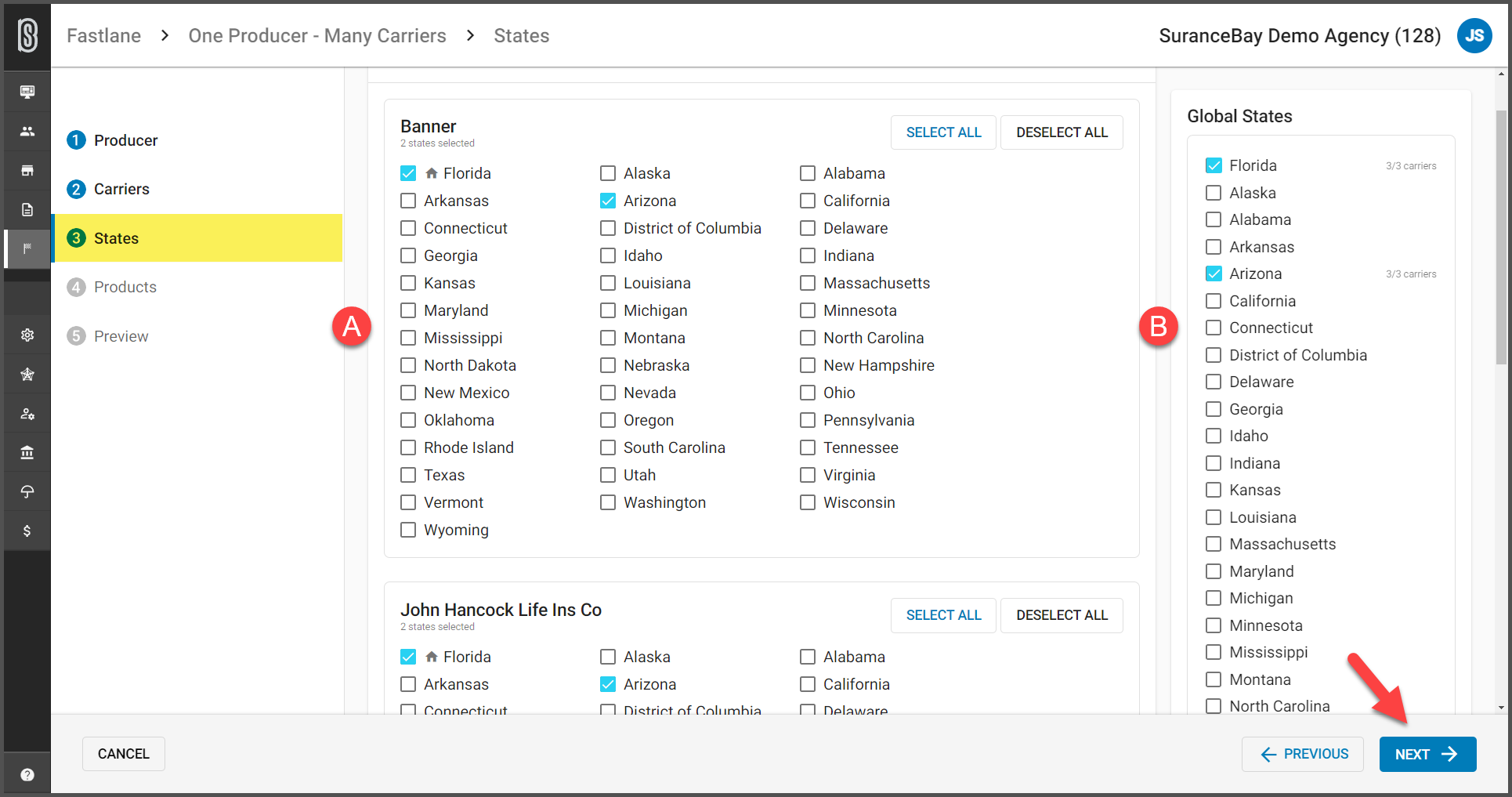
Task: Uncheck Florida in the Banner section
Action: click(408, 173)
